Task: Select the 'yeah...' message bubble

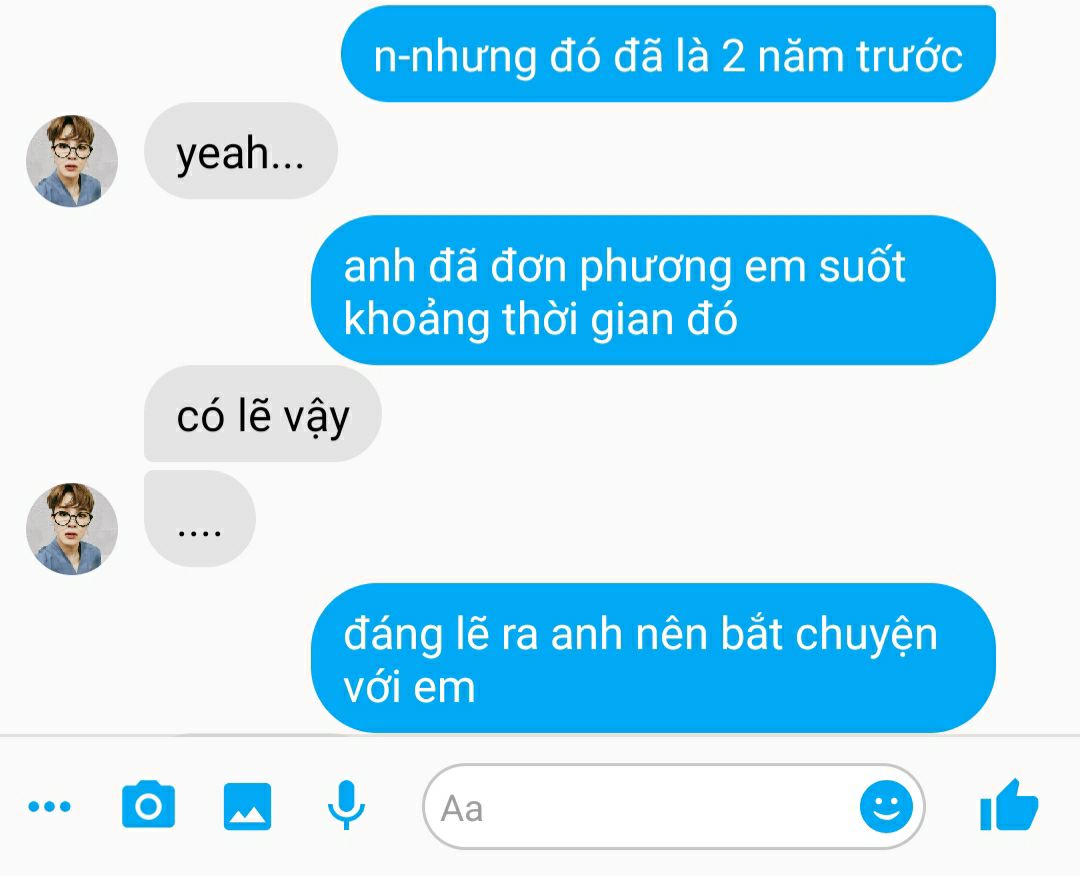Action: 240,151
